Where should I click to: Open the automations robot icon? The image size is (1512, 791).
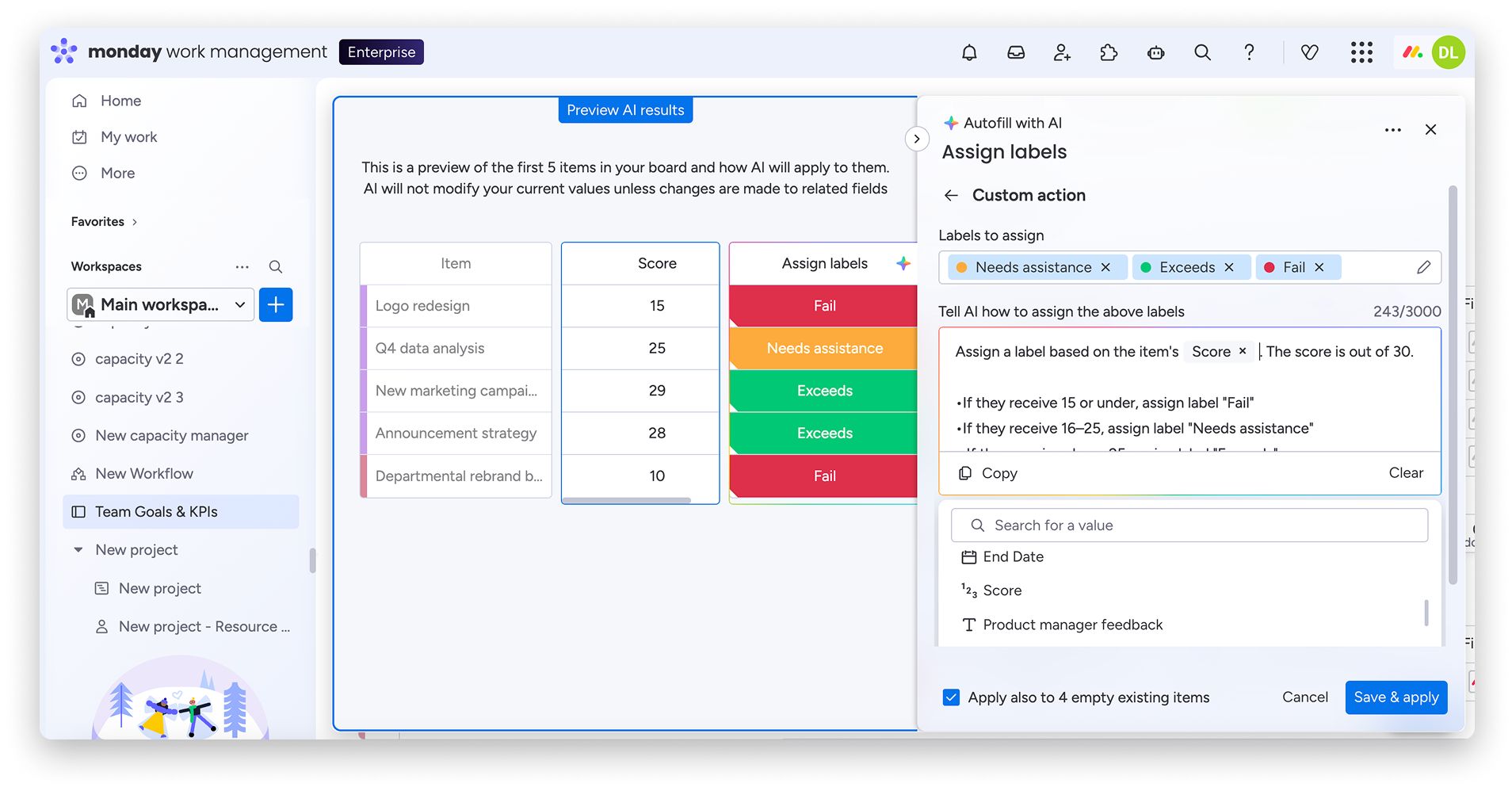click(1155, 52)
